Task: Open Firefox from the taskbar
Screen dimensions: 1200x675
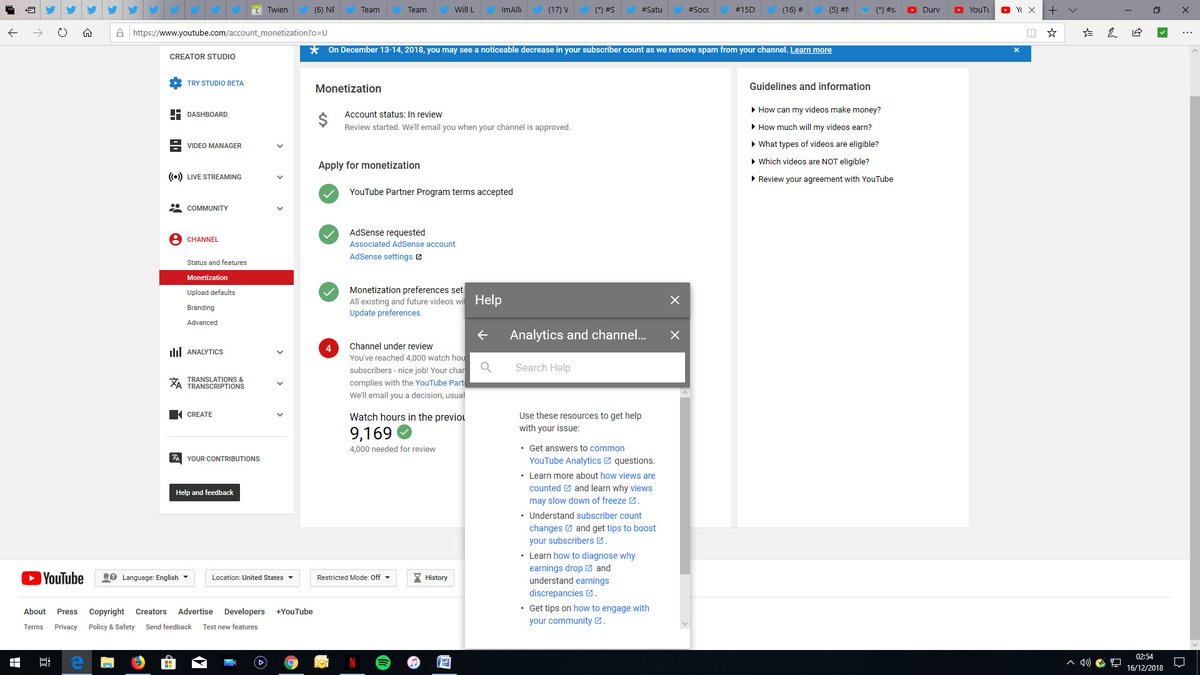Action: [137, 662]
